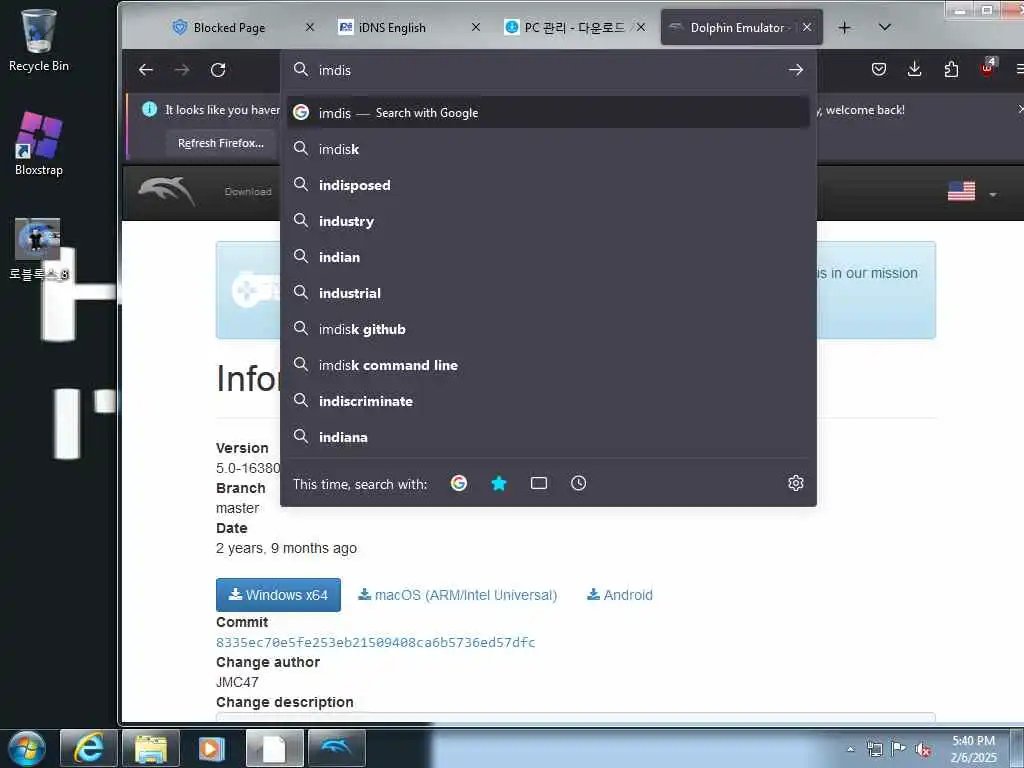Image resolution: width=1024 pixels, height=768 pixels.
Task: Open the Action Center flag icon
Action: point(899,749)
